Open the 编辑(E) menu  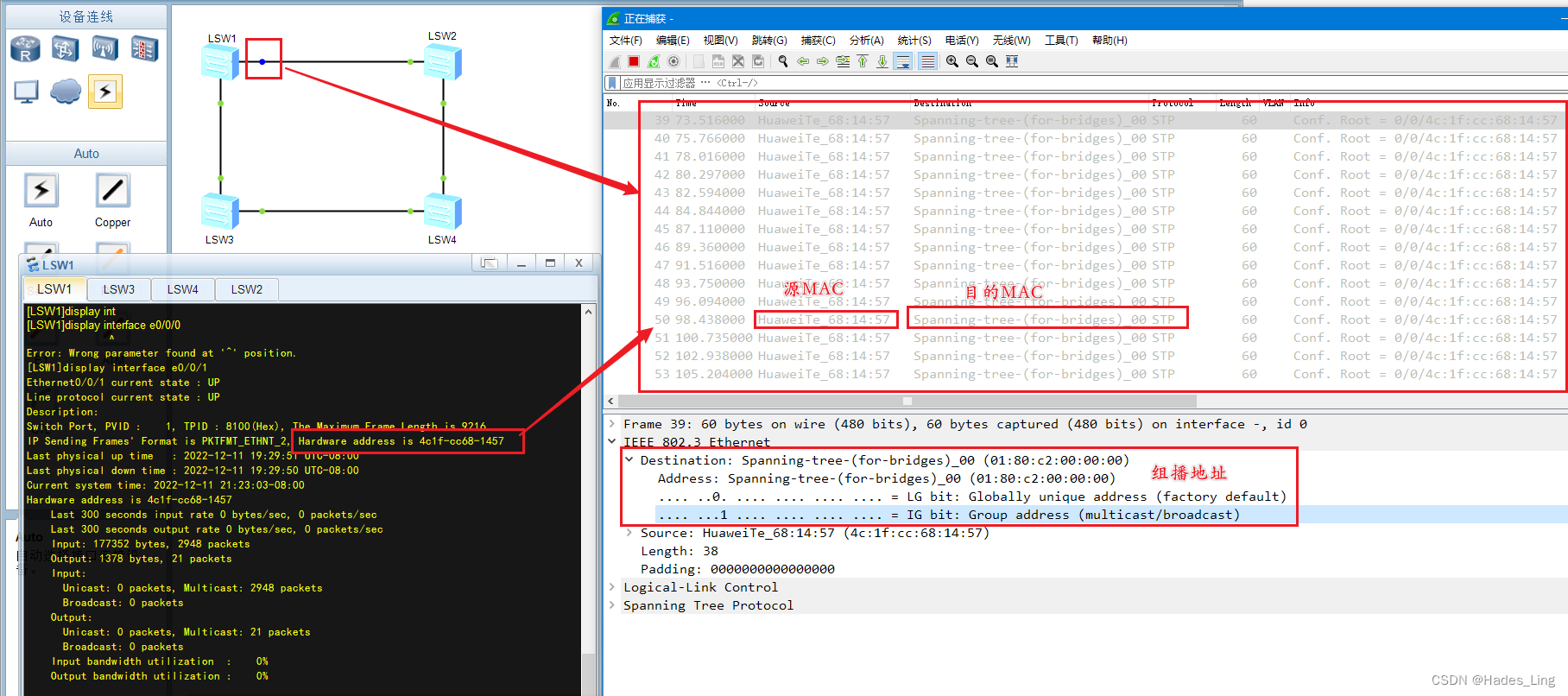(673, 41)
